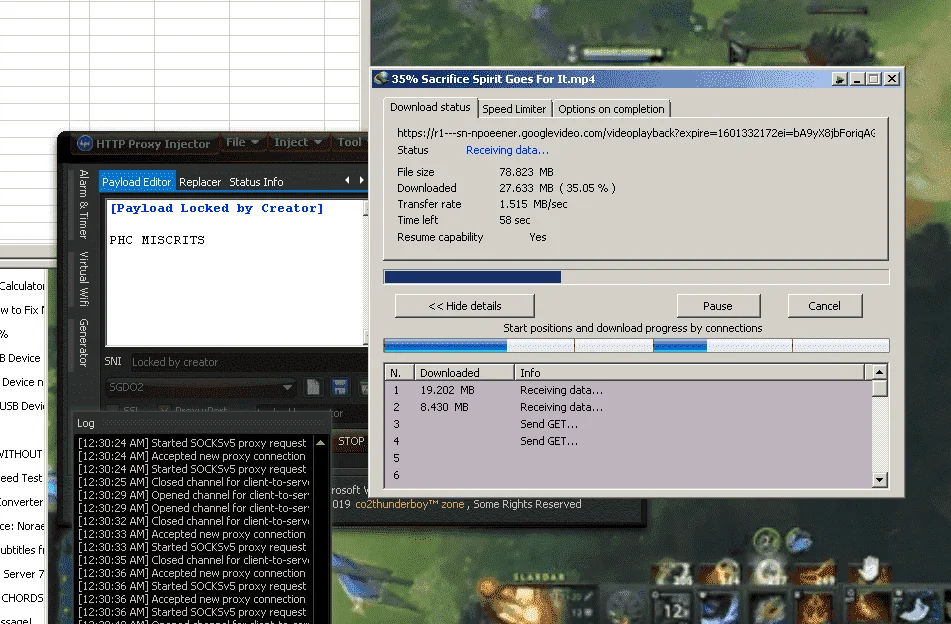This screenshot has height=624, width=951.
Task: Click the N. column header
Action: (x=400, y=372)
